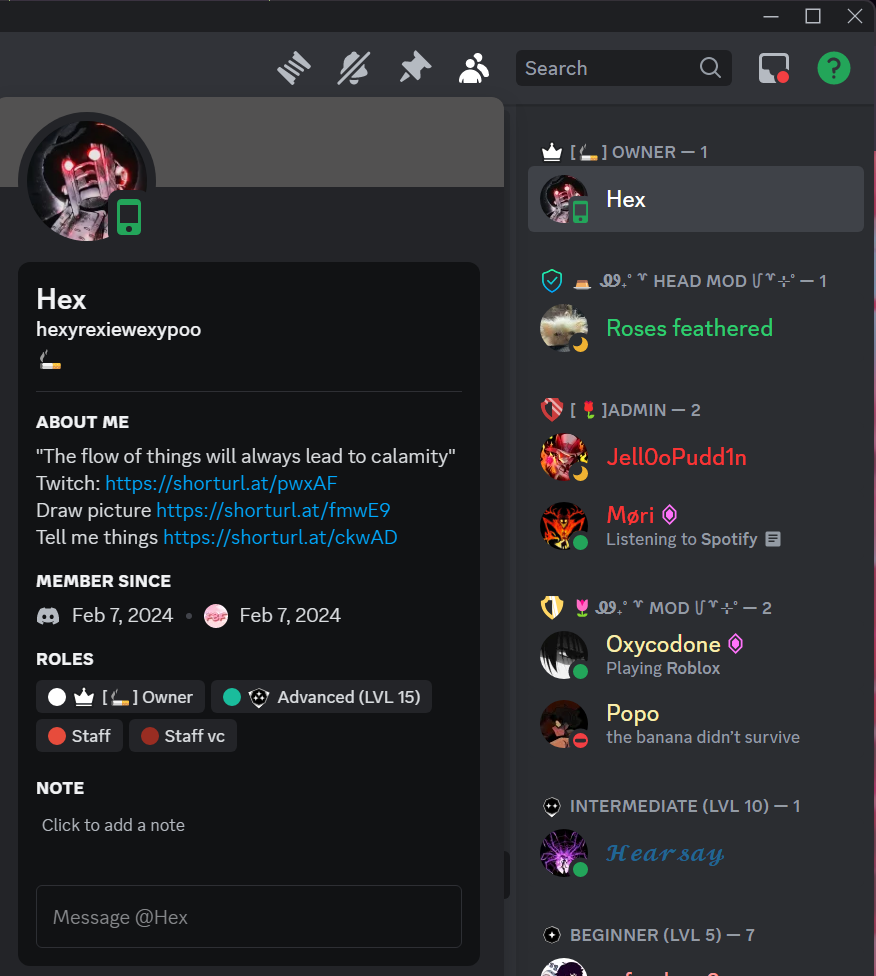The width and height of the screenshot is (876, 976).
Task: Open the inbox icon
Action: tap(774, 68)
